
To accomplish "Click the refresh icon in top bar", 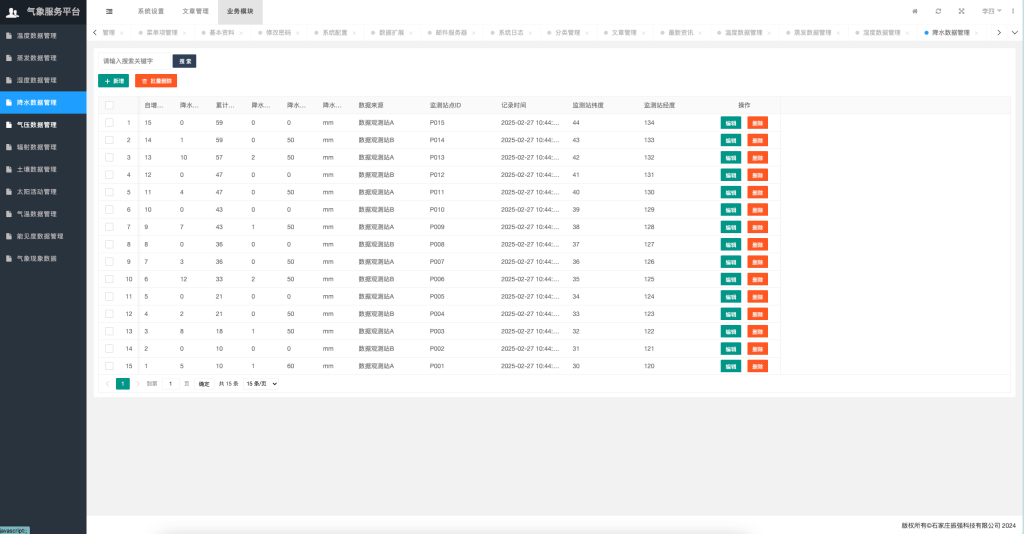I will pos(938,11).
